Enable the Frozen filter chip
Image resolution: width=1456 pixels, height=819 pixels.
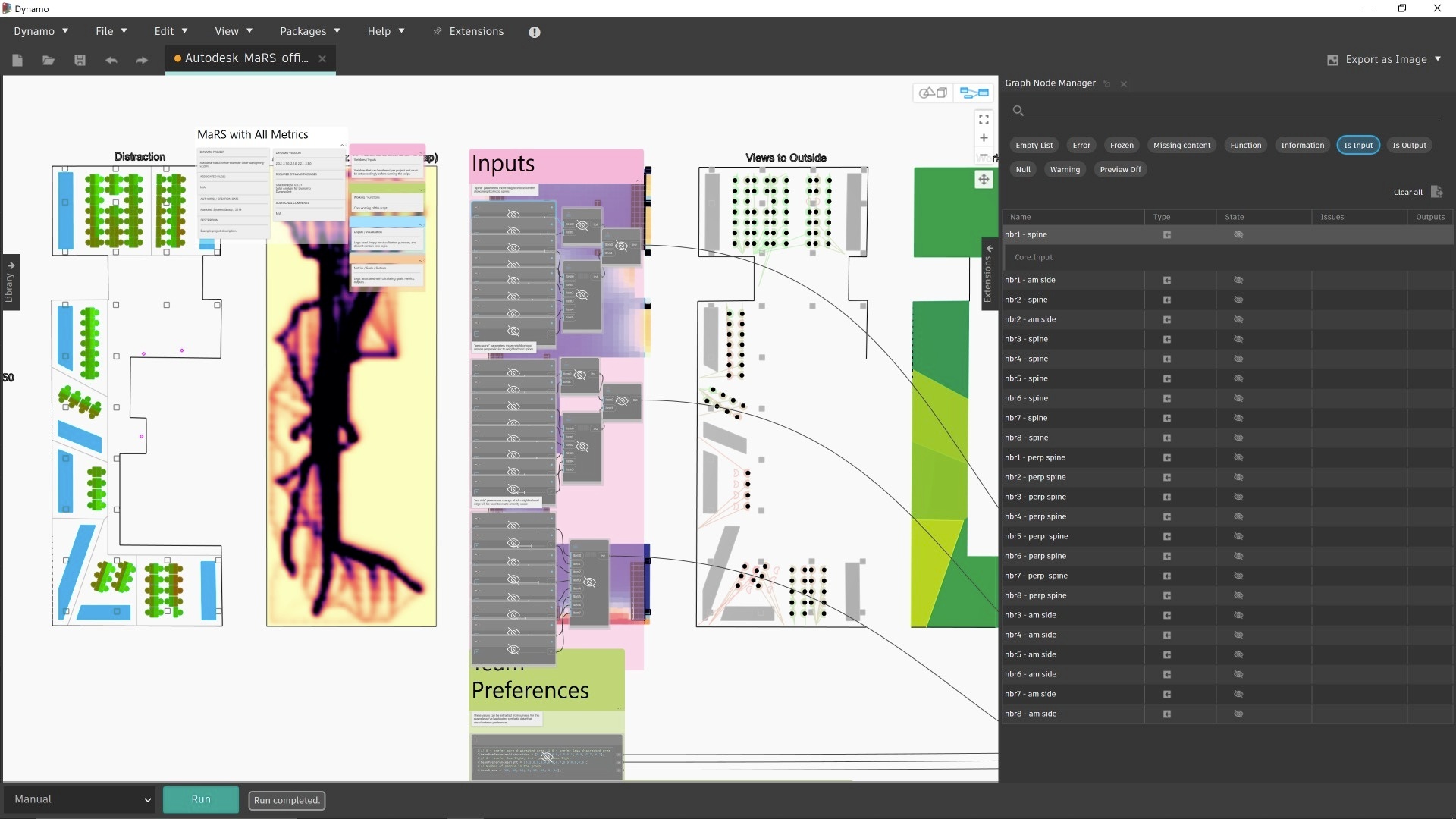(1121, 145)
